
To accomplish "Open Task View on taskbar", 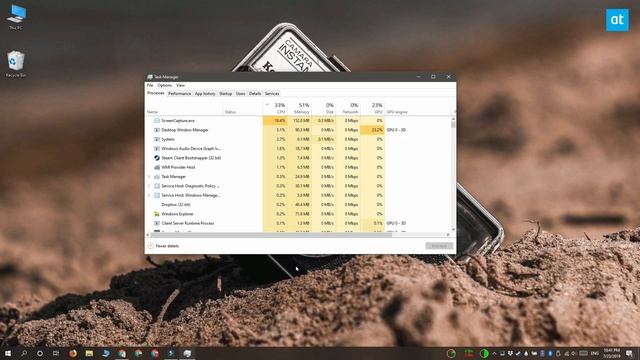I will click(x=56, y=353).
